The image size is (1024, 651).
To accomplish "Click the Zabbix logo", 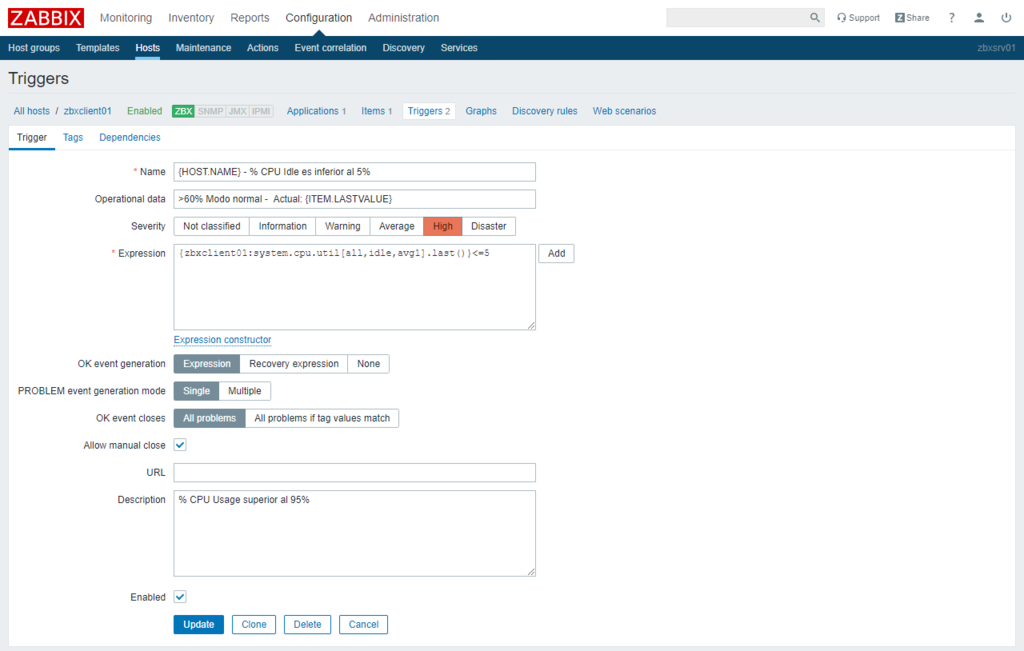I will coord(46,18).
